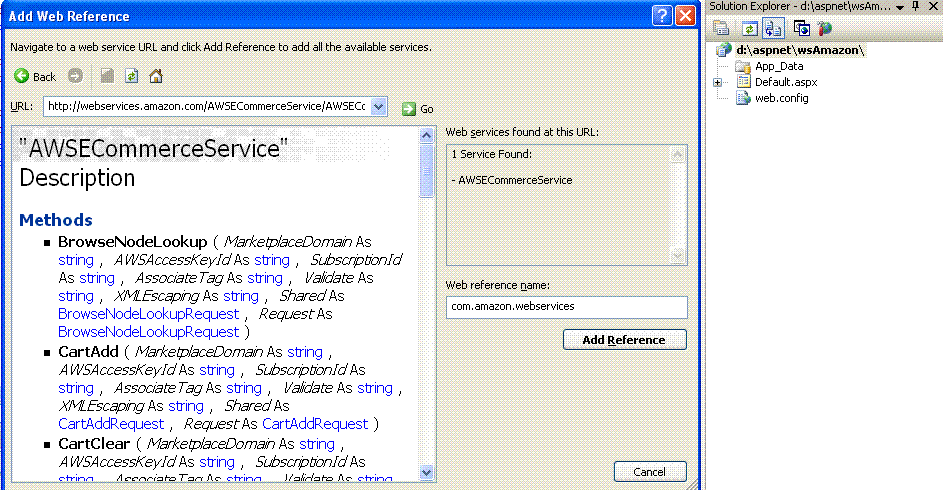
Task: Select web.config file
Action: 781,98
